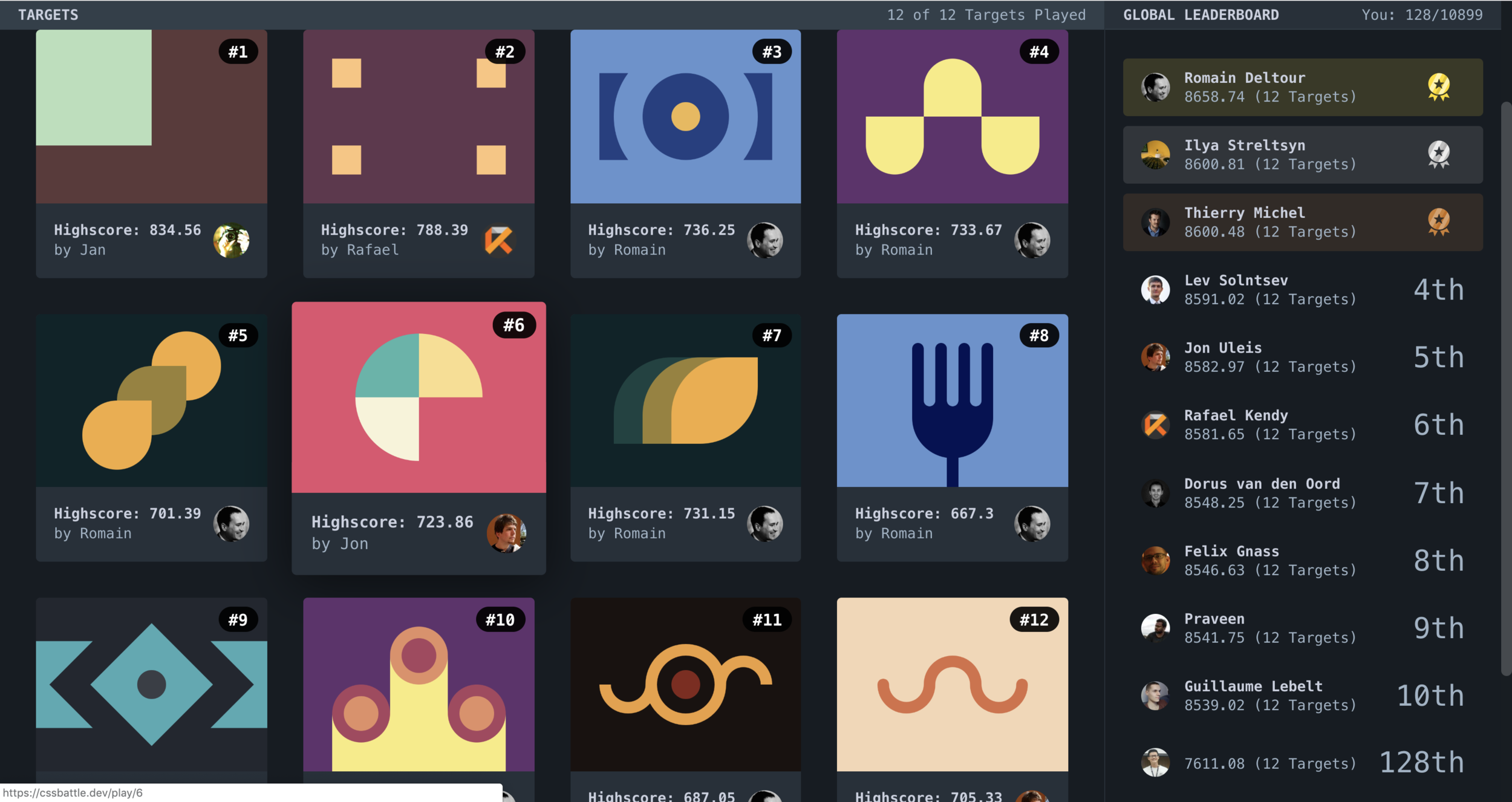
Task: Open target #6 pie chart thumbnail
Action: click(x=419, y=397)
